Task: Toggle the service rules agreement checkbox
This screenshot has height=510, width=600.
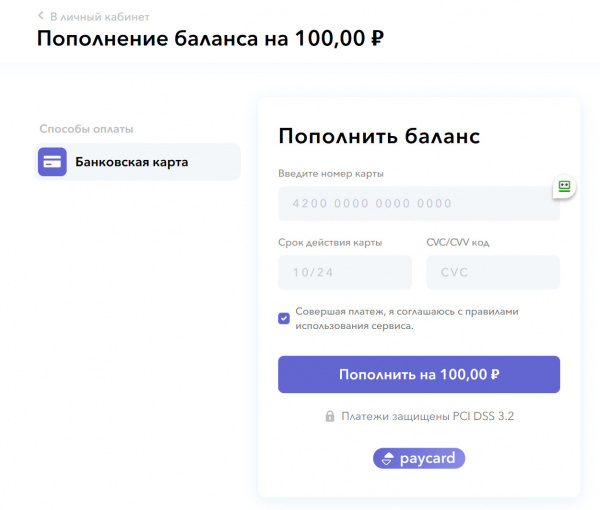Action: pyautogui.click(x=284, y=318)
